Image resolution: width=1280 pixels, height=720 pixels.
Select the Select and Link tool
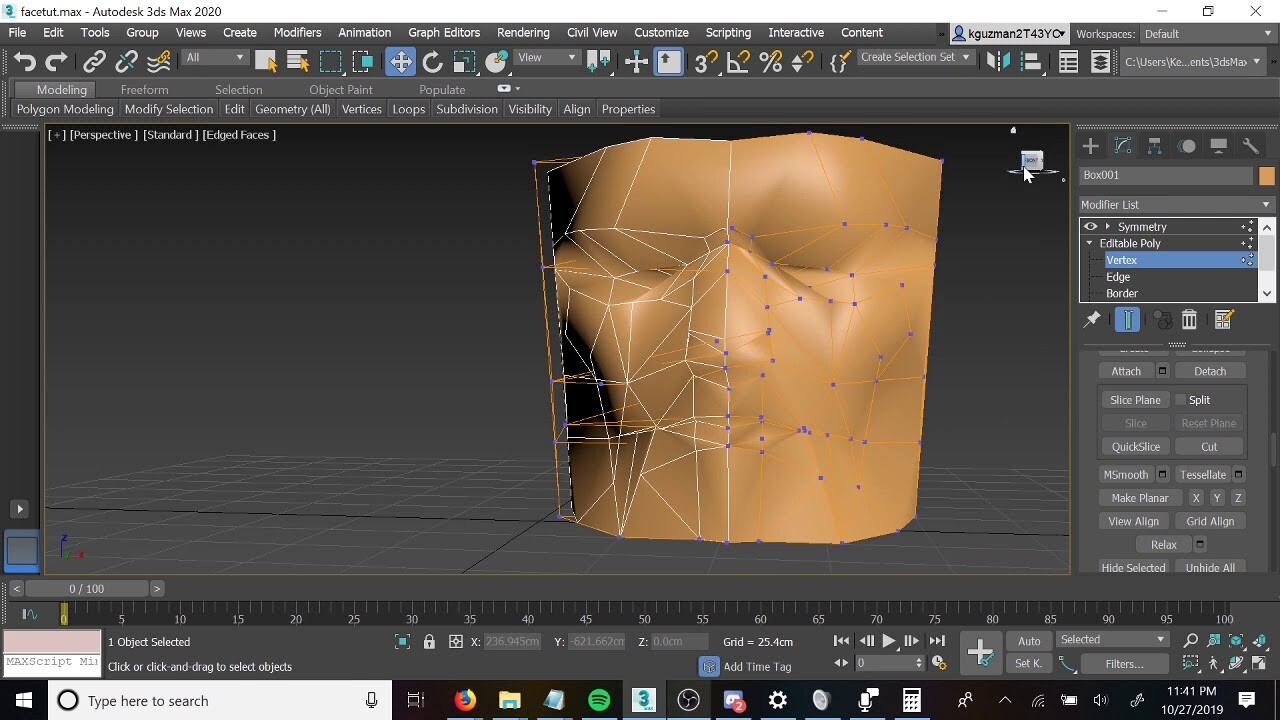(94, 62)
